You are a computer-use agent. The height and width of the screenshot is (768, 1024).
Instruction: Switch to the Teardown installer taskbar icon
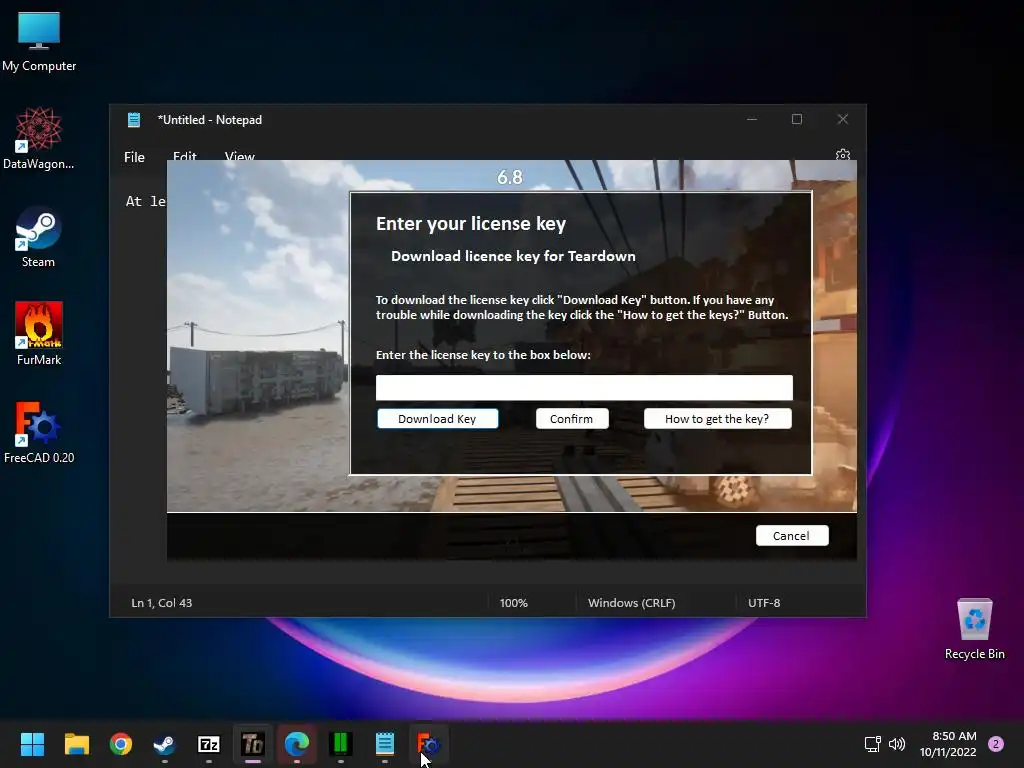coord(253,744)
